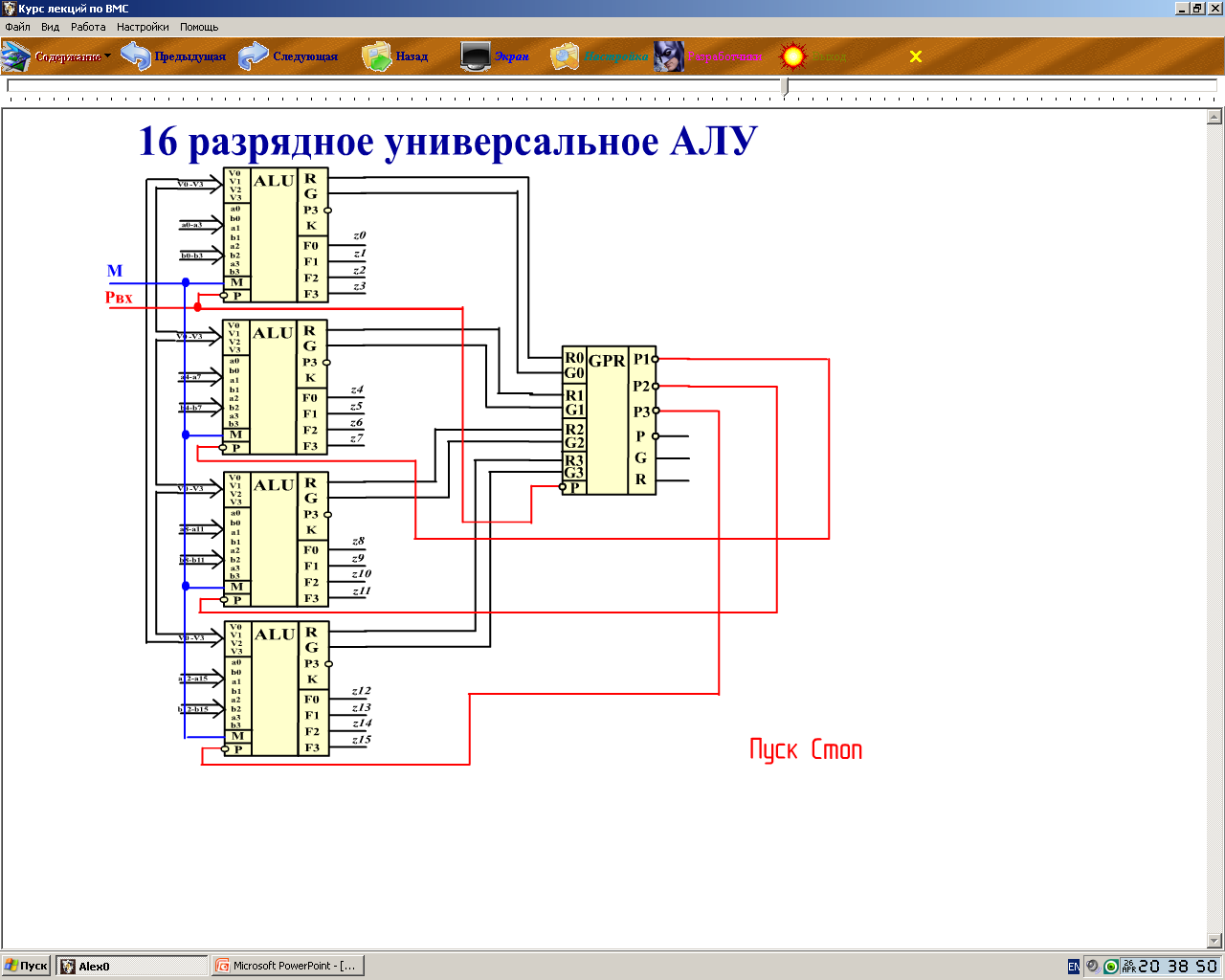Click the Выход sun icon to exit
This screenshot has width=1225, height=980.
tap(792, 56)
